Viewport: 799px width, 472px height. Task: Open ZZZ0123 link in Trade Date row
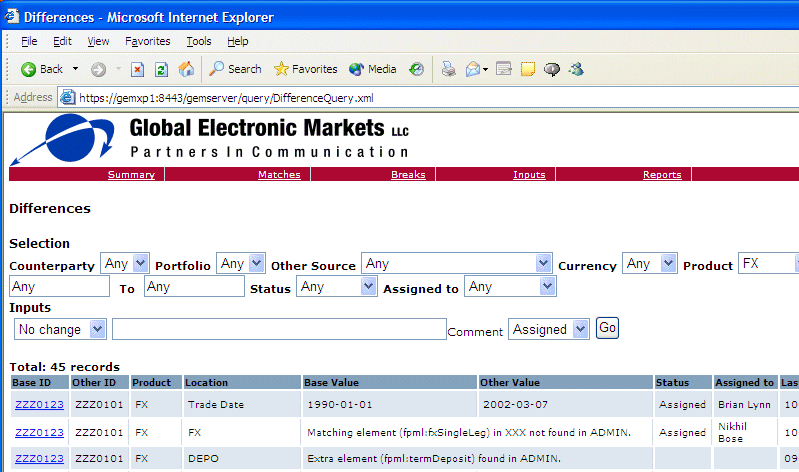coord(39,405)
